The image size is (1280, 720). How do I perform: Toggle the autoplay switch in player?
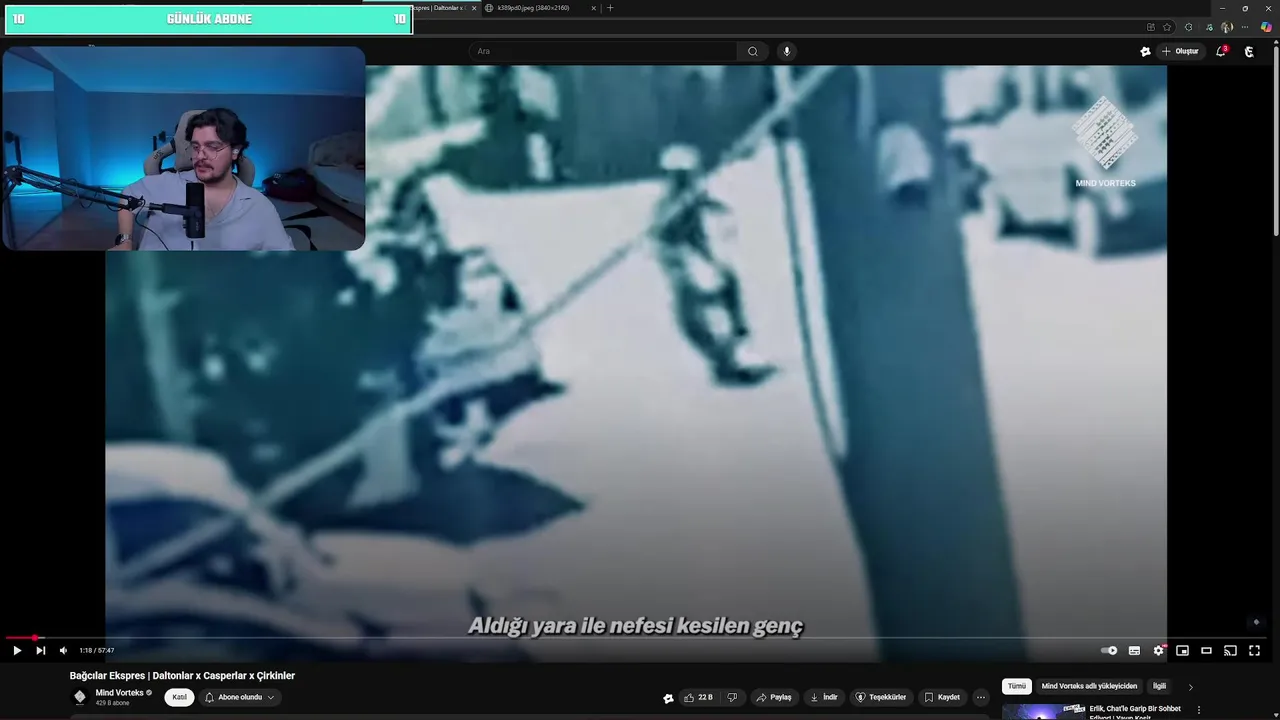[x=1109, y=650]
